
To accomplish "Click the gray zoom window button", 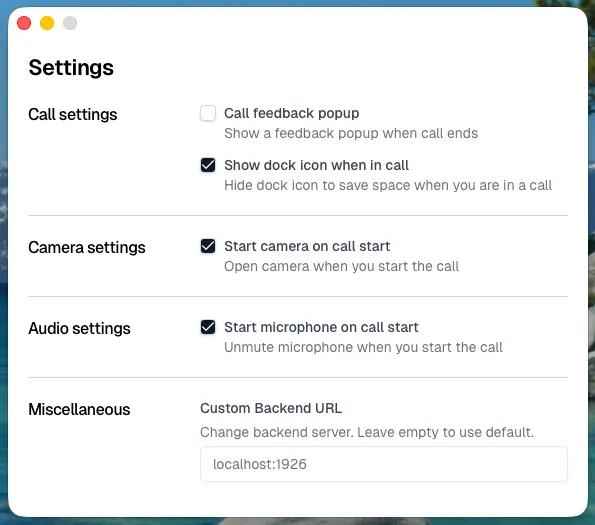I will (x=70, y=23).
